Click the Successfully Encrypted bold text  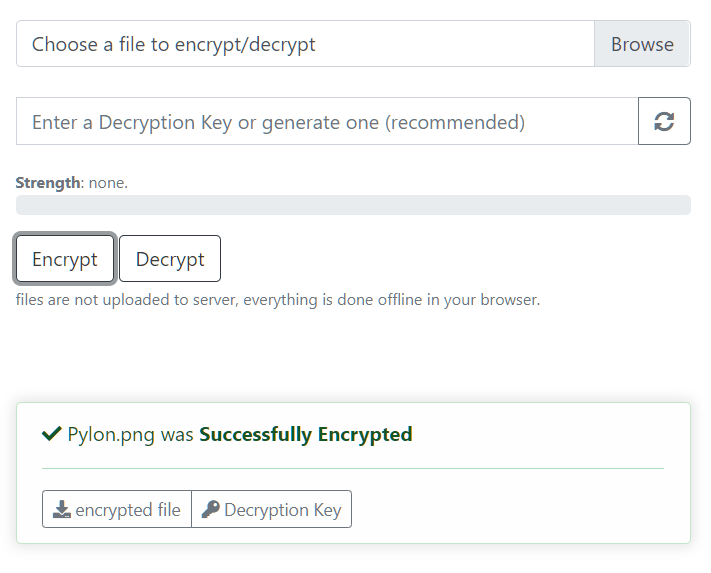point(306,434)
